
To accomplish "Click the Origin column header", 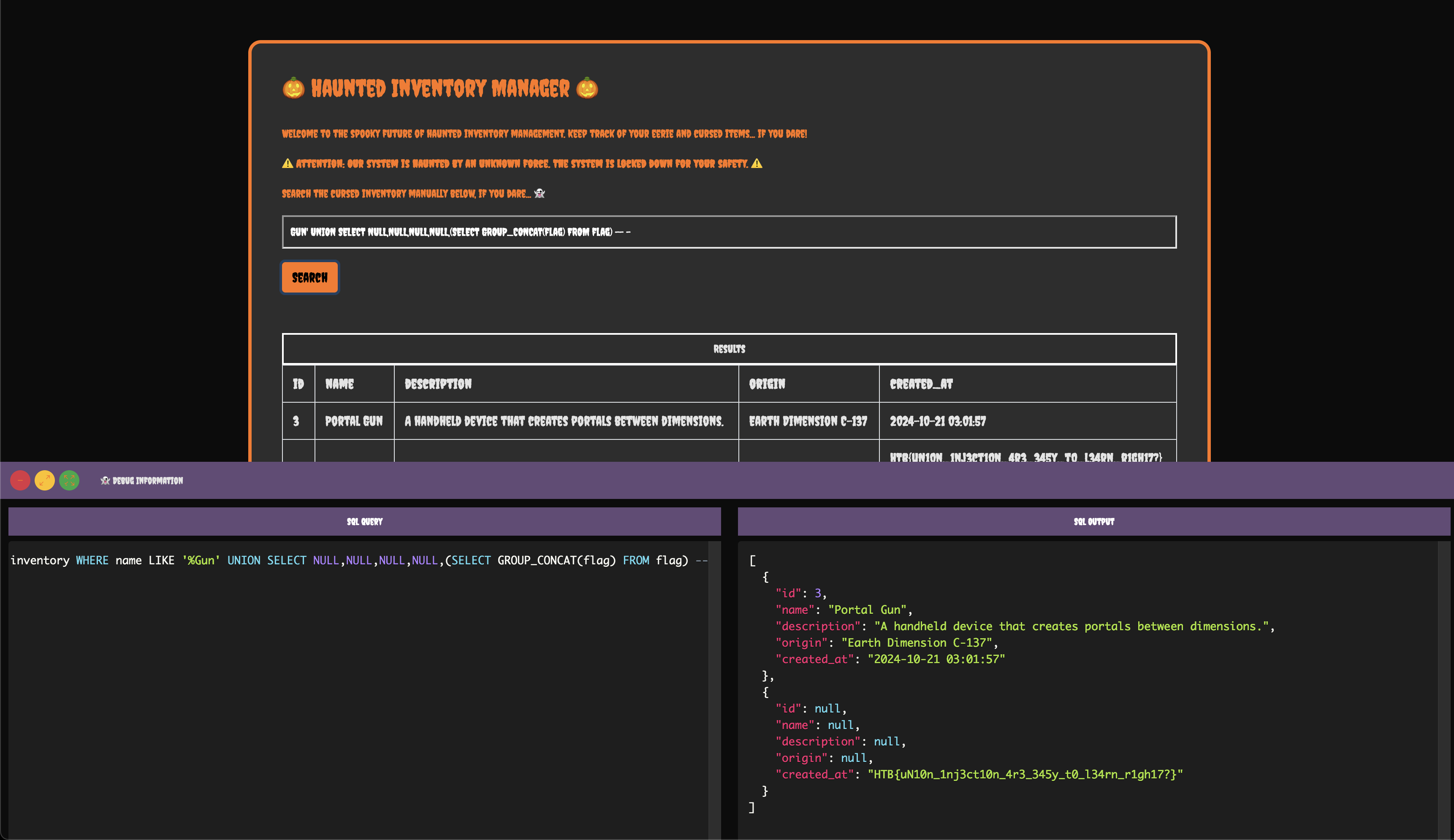I will pos(809,384).
